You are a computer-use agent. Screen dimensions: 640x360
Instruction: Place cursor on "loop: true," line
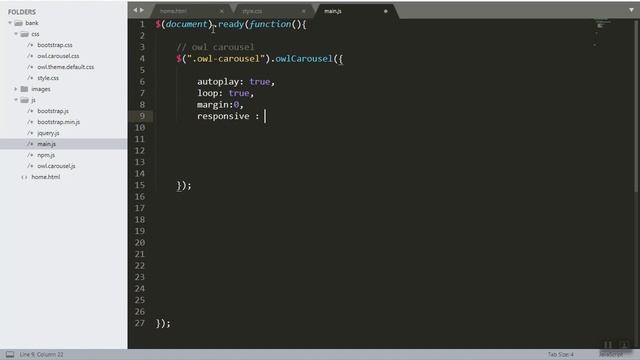[225, 93]
